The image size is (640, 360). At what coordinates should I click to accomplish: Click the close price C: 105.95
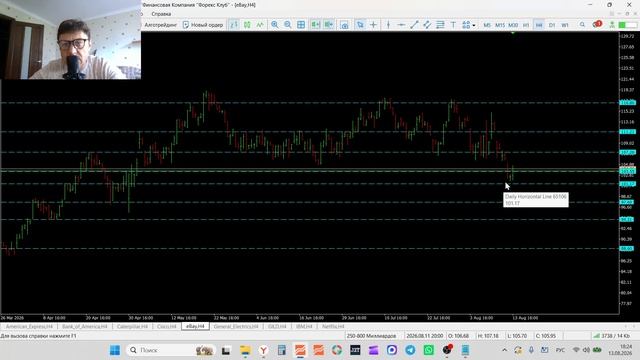(x=546, y=336)
